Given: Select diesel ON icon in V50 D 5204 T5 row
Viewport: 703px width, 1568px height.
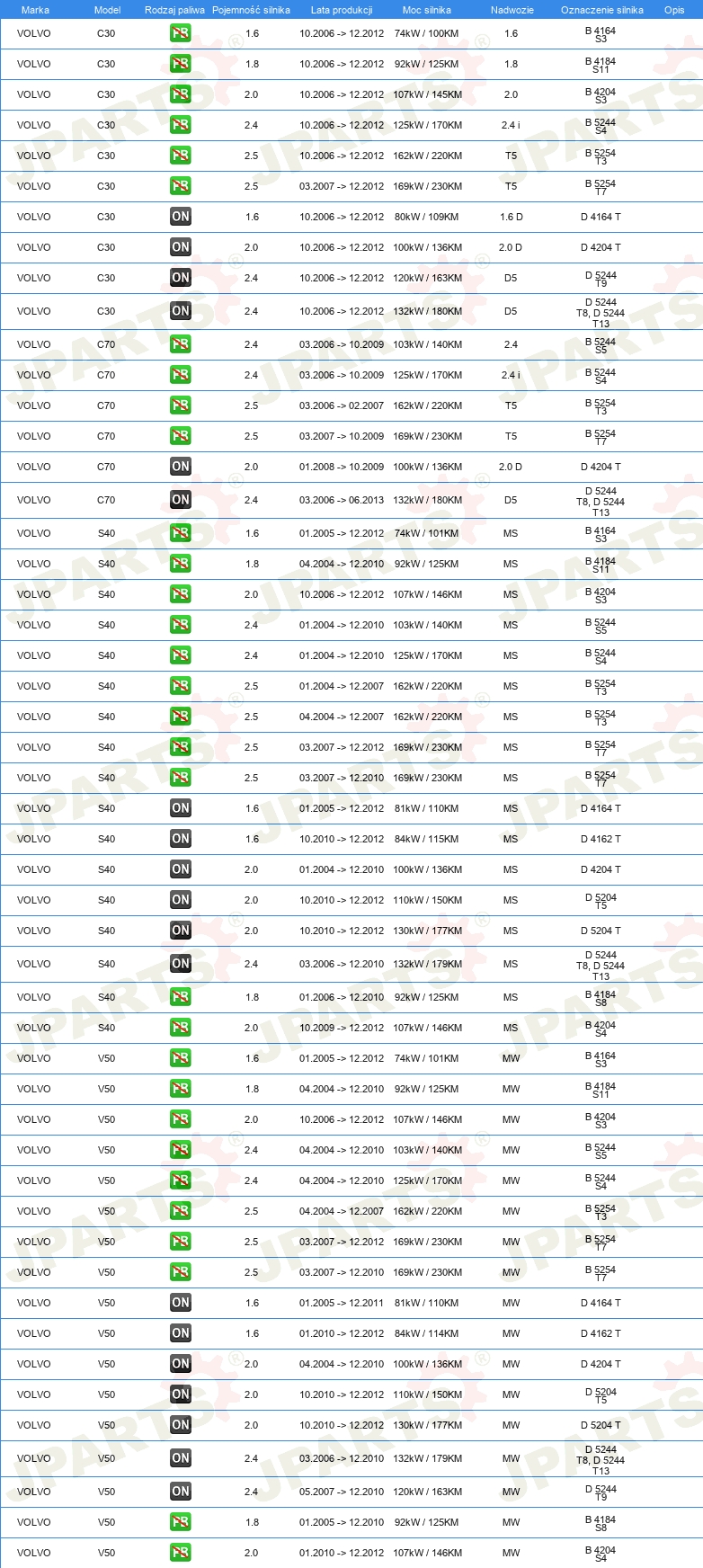Looking at the screenshot, I should click(181, 1394).
